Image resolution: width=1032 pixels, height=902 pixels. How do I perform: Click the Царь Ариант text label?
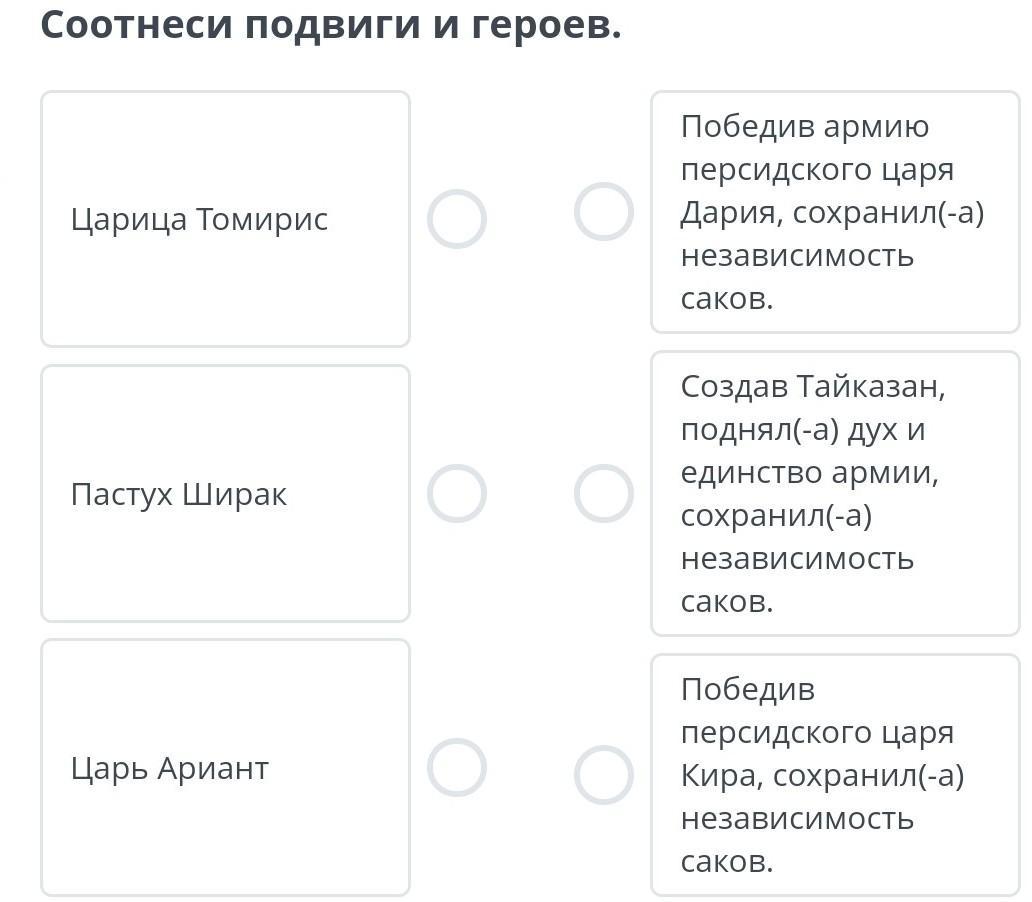pos(169,768)
